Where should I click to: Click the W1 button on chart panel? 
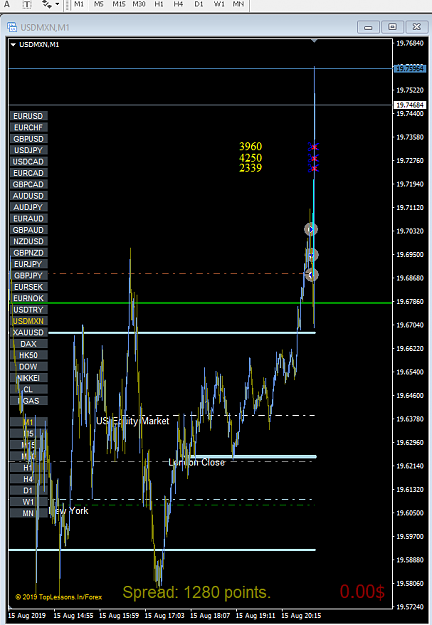(29, 502)
